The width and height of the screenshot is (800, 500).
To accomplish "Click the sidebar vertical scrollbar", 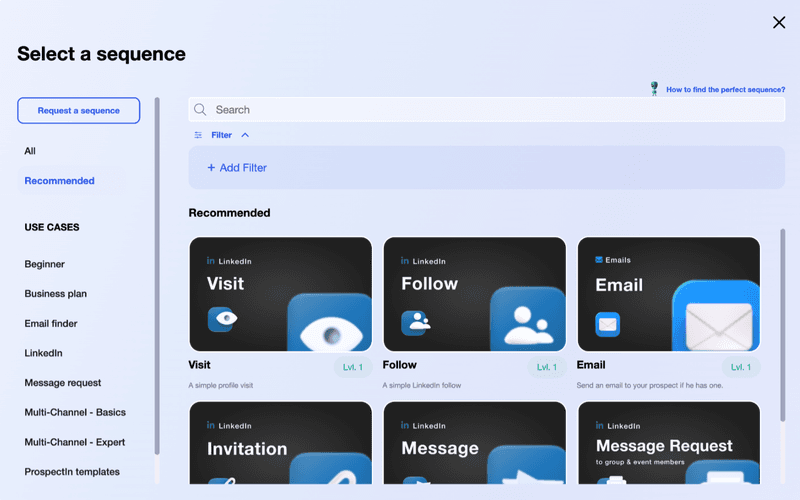I will coord(157,276).
